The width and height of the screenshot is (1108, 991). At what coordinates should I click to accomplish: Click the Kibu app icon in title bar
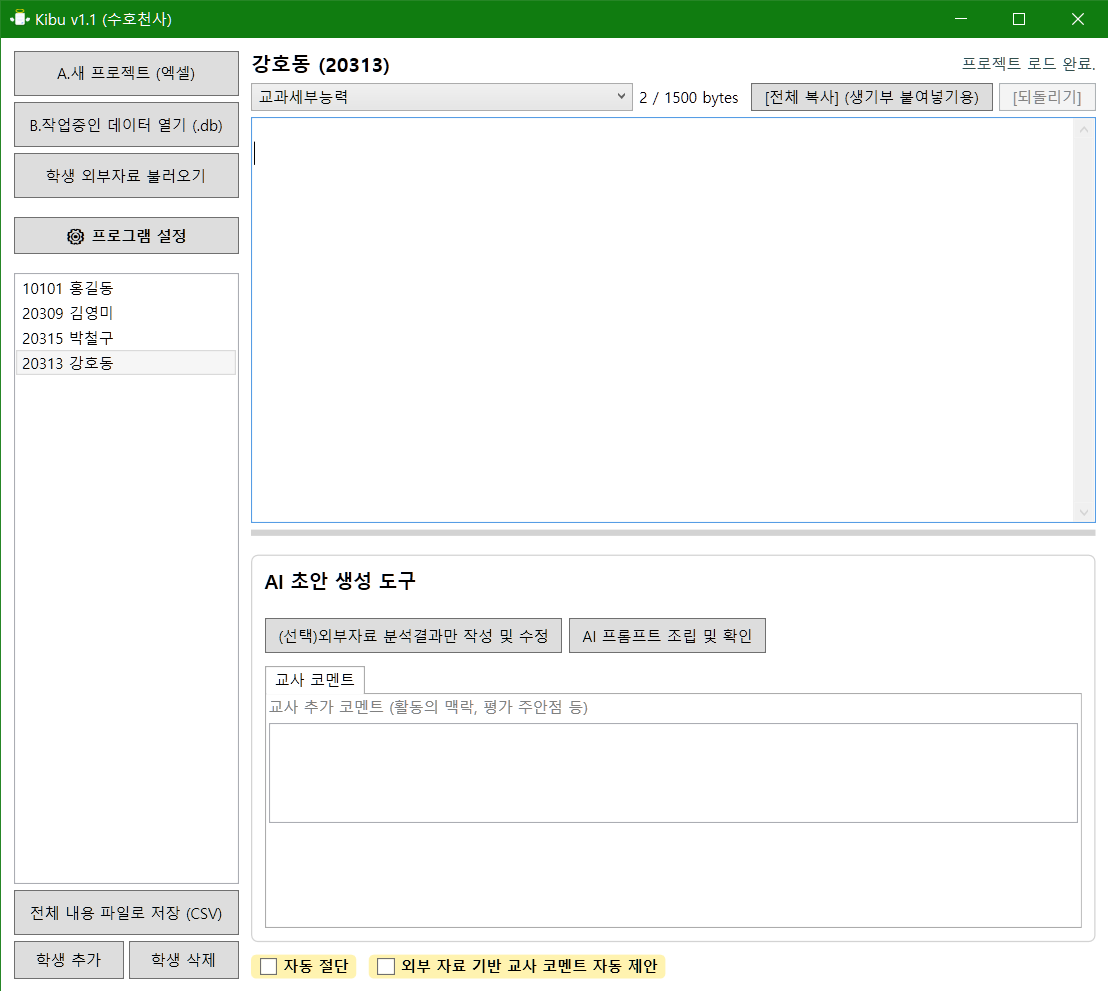18,19
